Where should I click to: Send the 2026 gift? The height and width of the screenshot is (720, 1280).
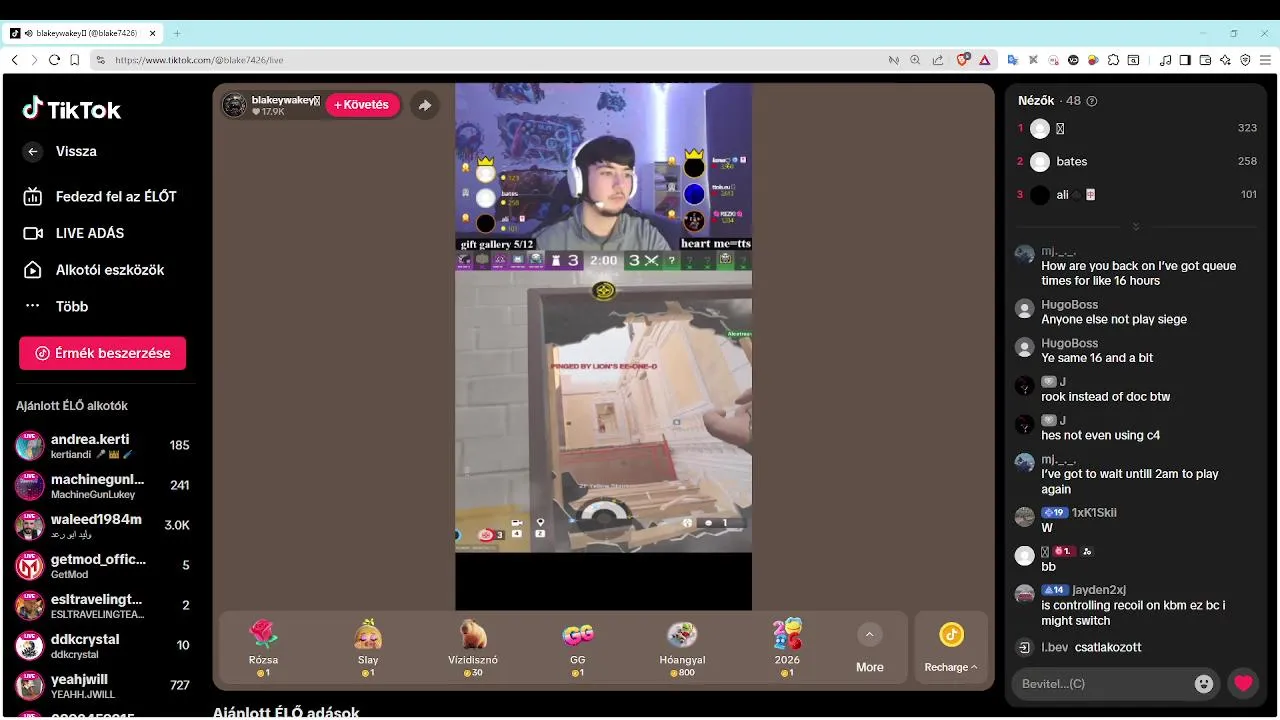coord(787,647)
